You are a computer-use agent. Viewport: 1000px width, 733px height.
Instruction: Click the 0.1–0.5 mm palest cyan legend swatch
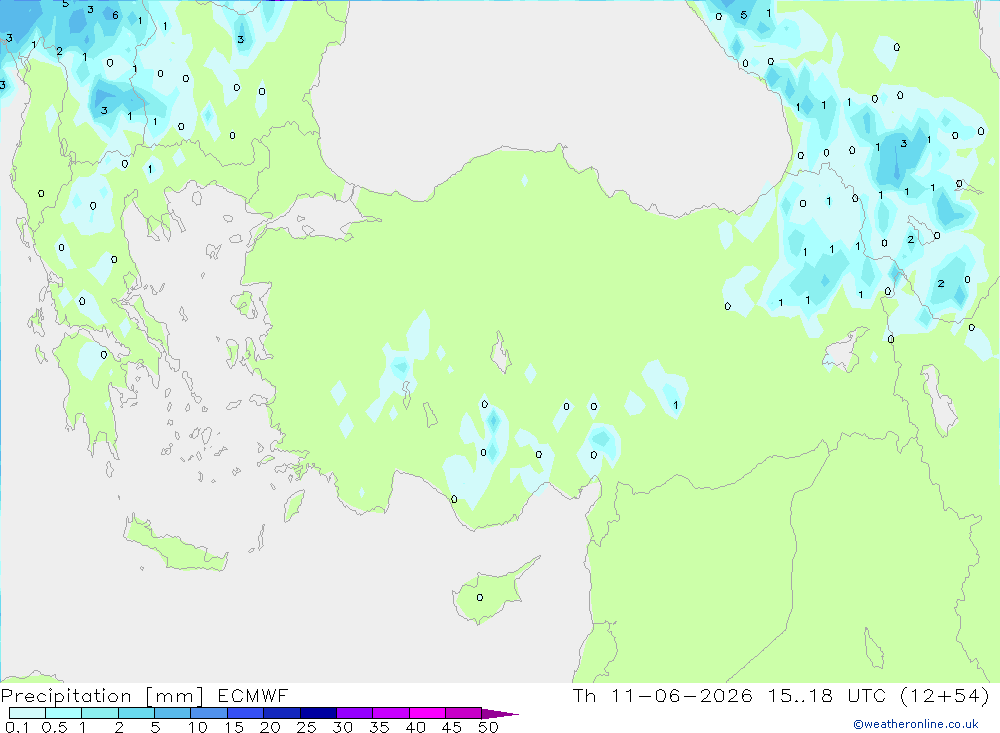click(x=27, y=713)
